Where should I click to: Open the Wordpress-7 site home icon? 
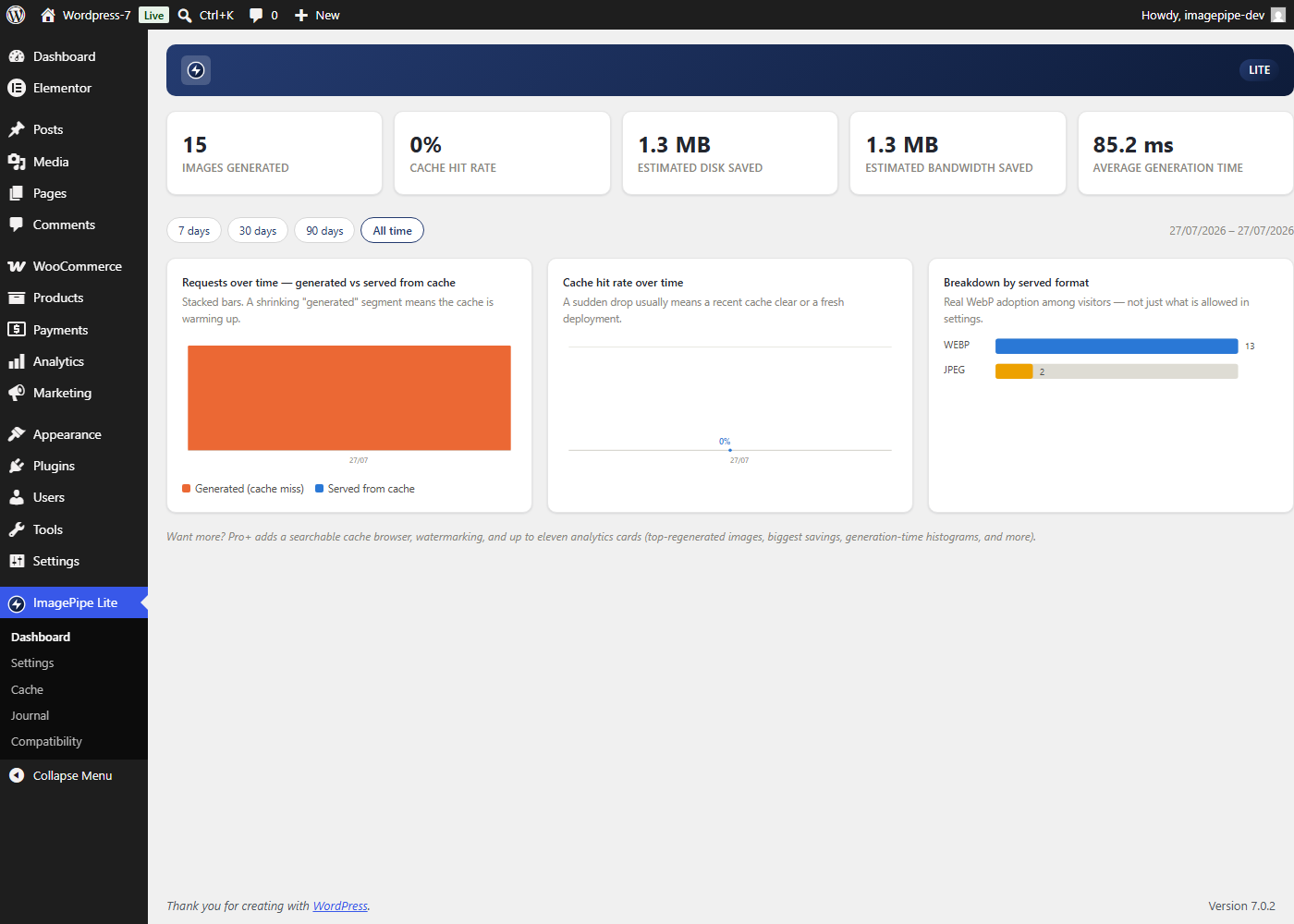tap(48, 15)
